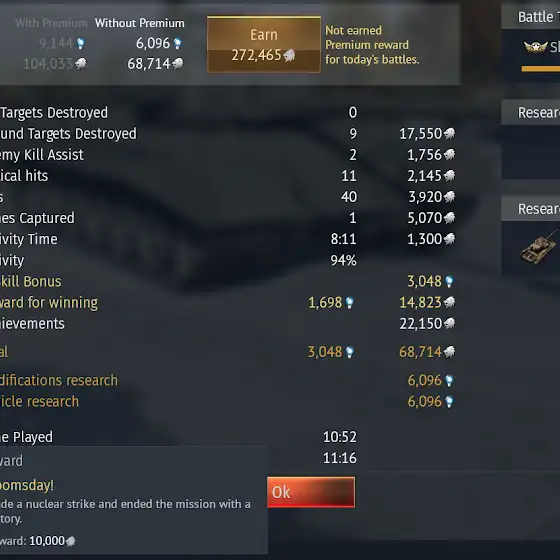Click the tank thumbnail in the Research panel

[x=539, y=246]
